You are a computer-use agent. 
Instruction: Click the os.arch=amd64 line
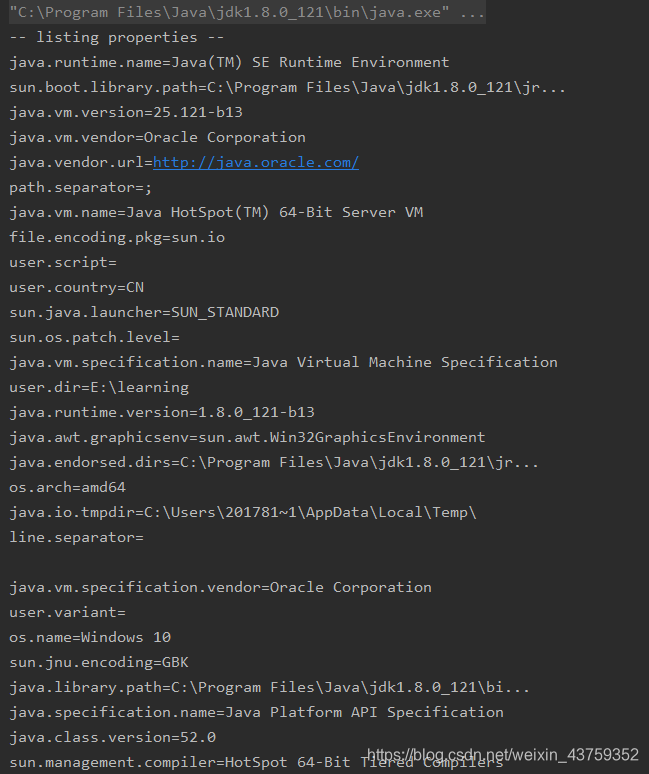[x=67, y=487]
